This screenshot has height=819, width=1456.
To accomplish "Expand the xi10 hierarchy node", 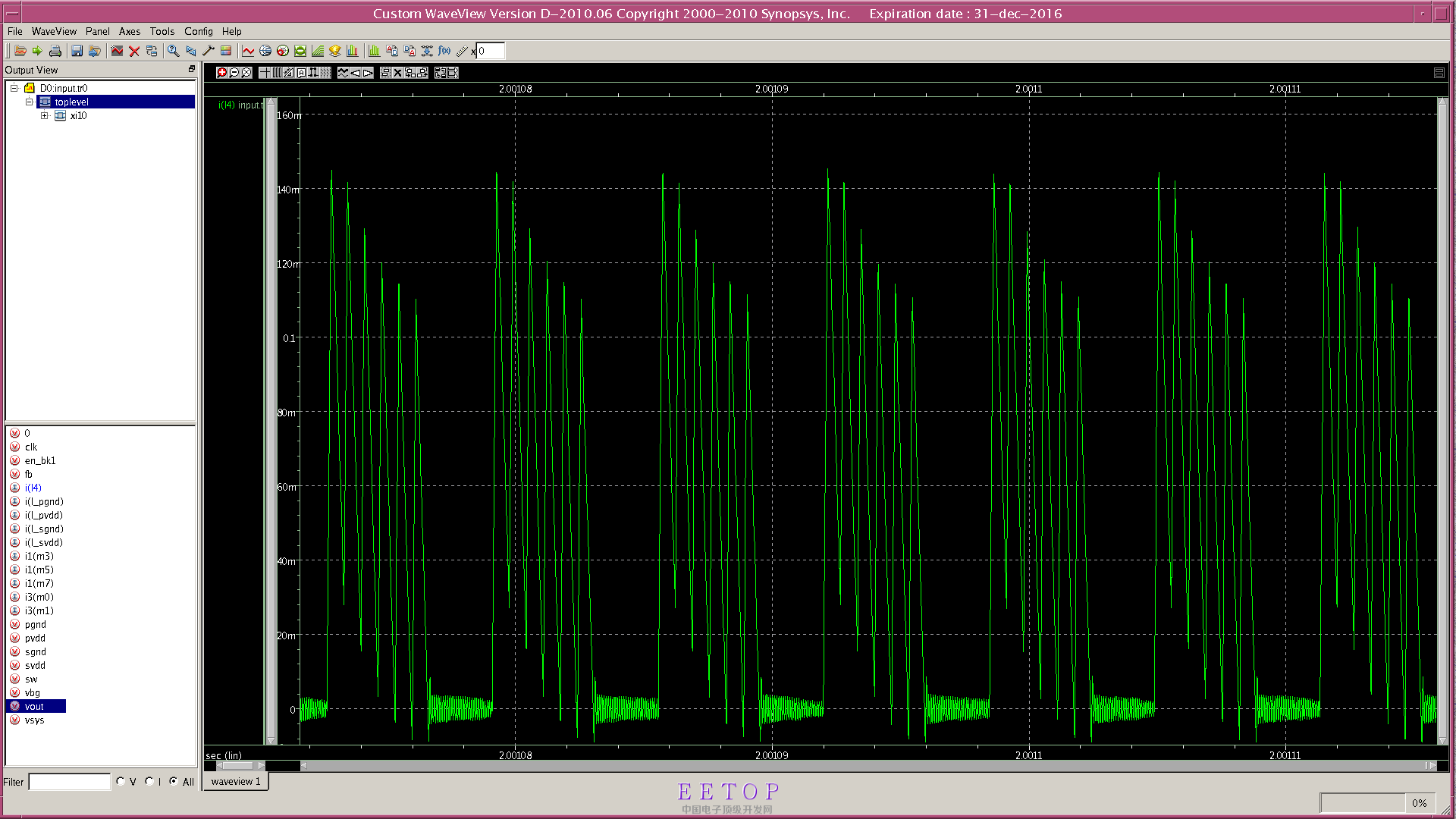I will pyautogui.click(x=44, y=116).
